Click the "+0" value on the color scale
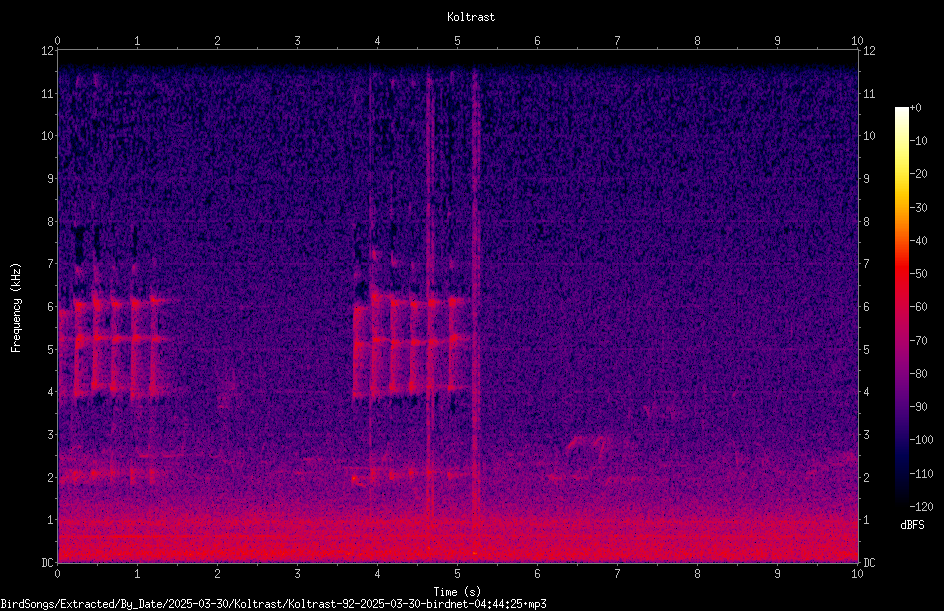The height and width of the screenshot is (611, 944). click(x=915, y=108)
